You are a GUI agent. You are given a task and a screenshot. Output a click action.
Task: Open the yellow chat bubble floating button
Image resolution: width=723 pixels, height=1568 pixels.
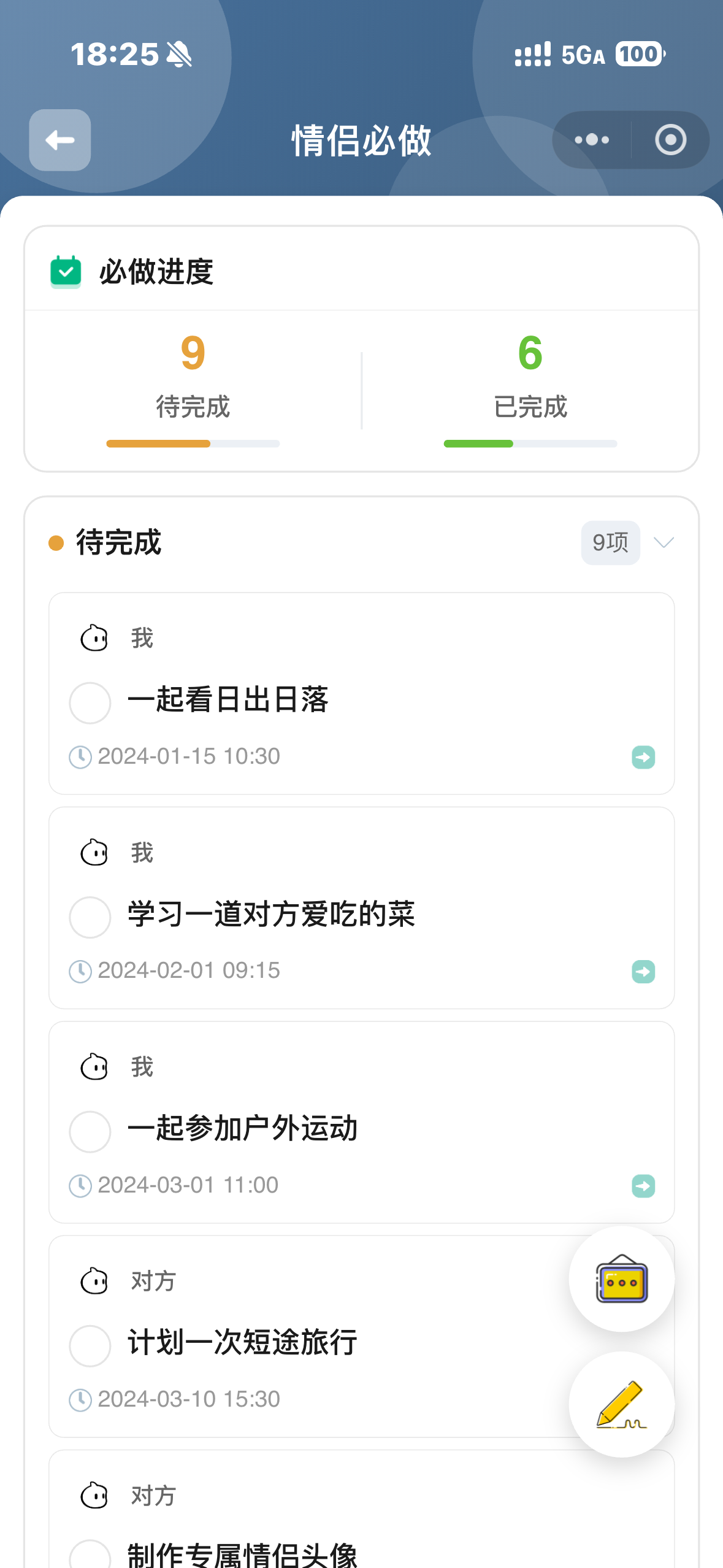coord(621,1280)
